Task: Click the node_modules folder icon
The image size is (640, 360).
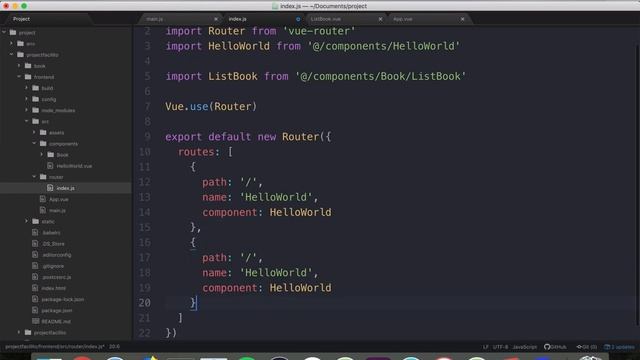Action: pyautogui.click(x=36, y=110)
